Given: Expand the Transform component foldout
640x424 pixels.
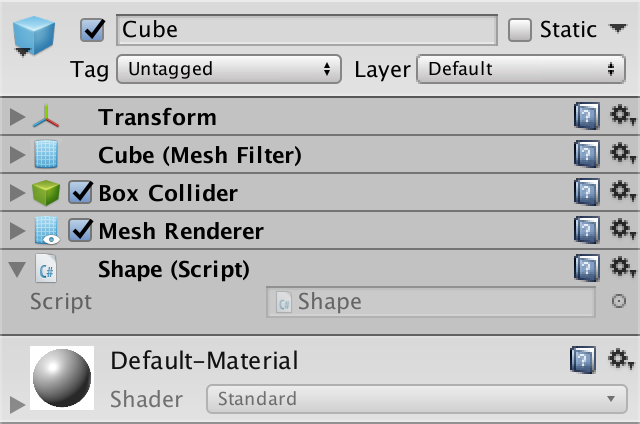Looking at the screenshot, I should 17,117.
